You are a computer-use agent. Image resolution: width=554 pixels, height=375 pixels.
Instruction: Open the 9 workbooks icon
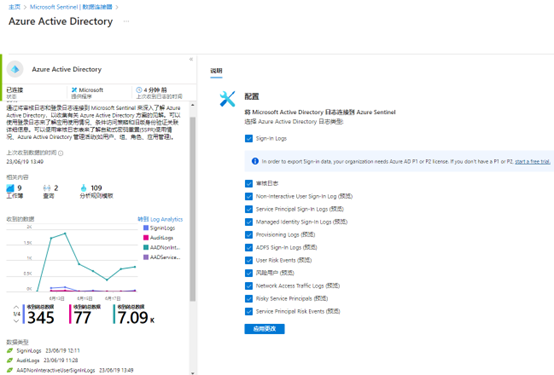tap(10, 188)
